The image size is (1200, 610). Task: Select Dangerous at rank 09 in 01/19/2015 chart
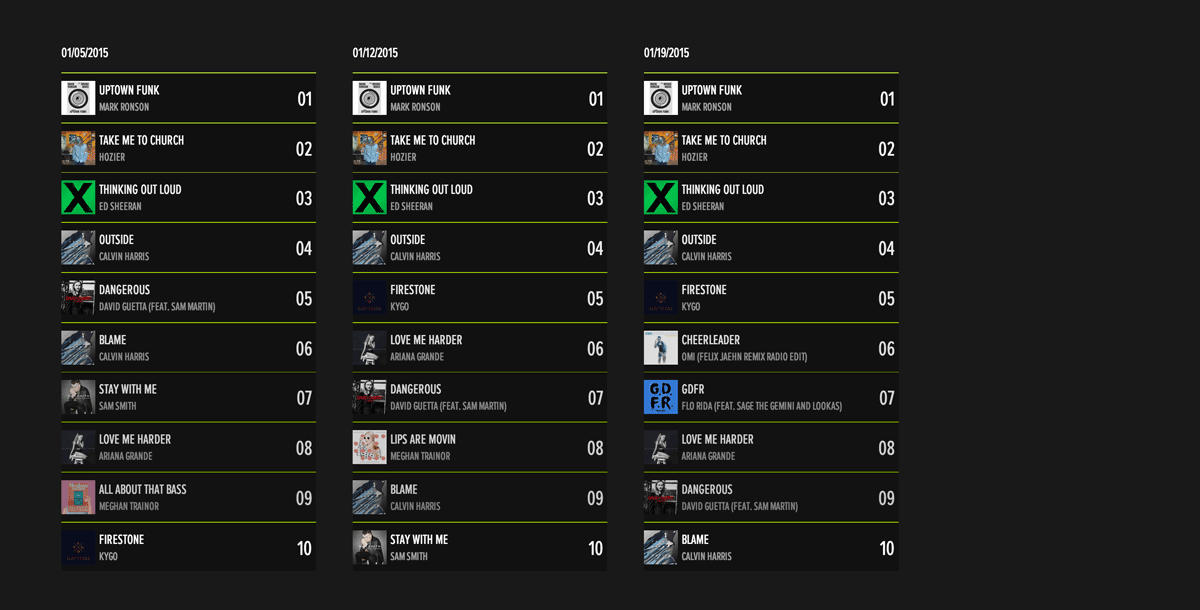(x=770, y=498)
